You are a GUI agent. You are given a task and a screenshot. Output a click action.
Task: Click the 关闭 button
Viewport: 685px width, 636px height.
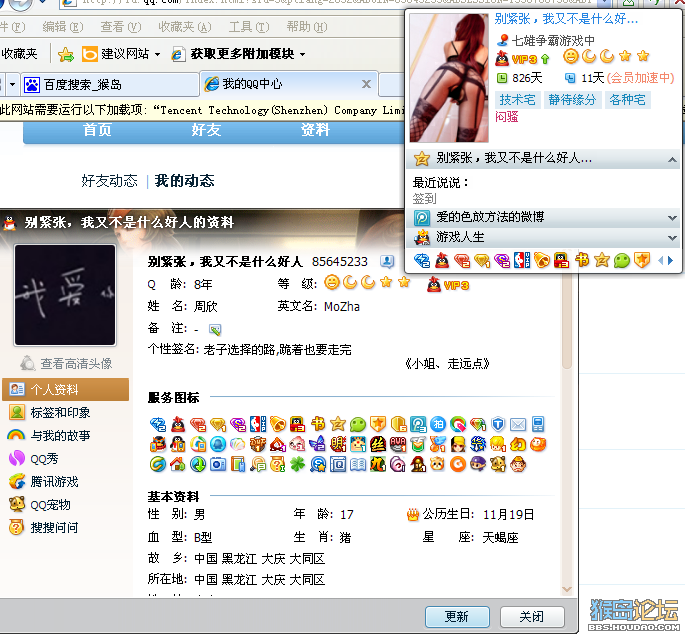[532, 616]
